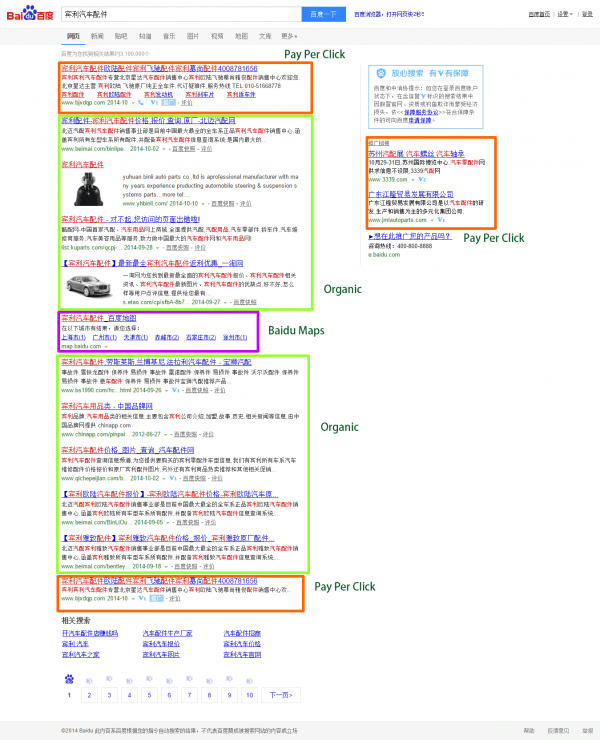Open related search 宾利汽车官网
The height and width of the screenshot is (740, 600).
point(242,655)
